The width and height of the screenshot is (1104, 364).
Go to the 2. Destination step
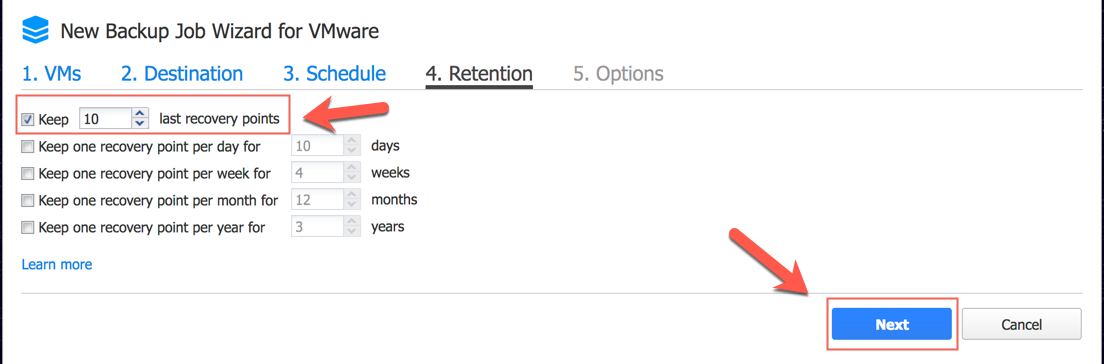[x=182, y=74]
